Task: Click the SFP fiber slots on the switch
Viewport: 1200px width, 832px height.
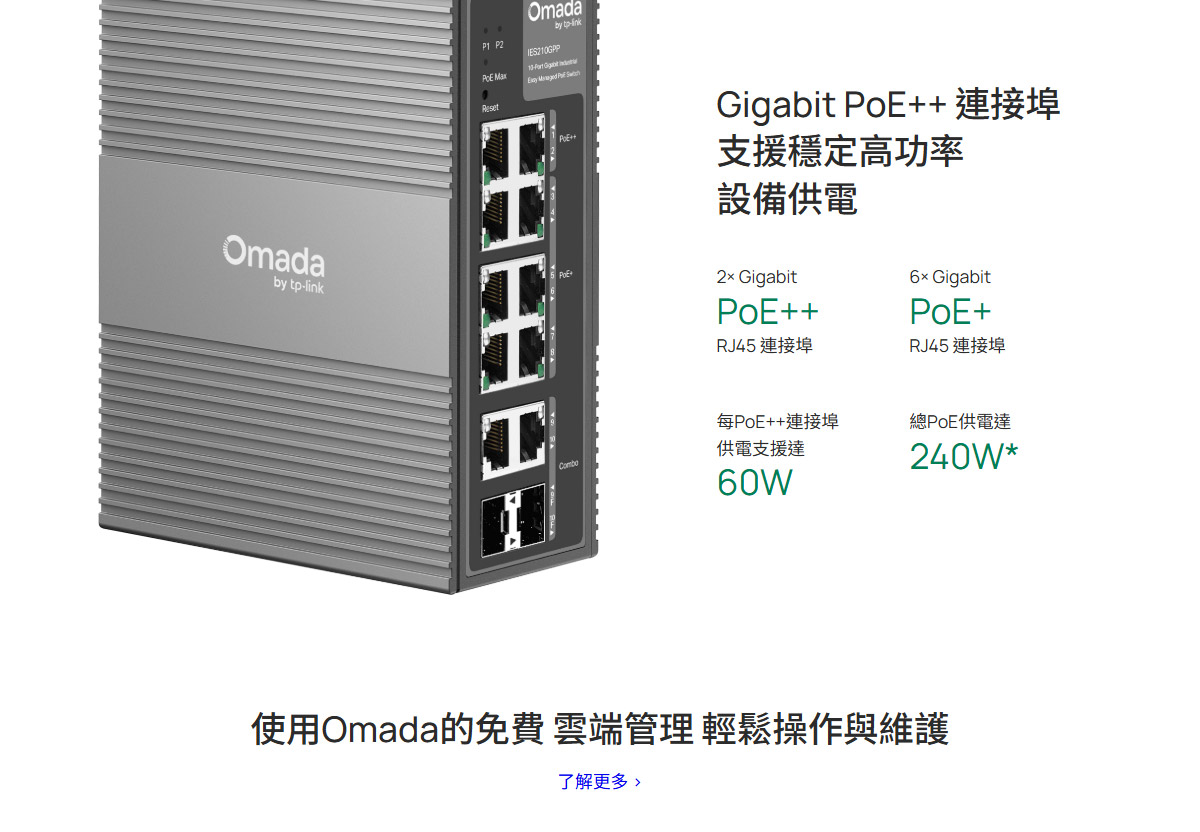Action: click(x=513, y=521)
